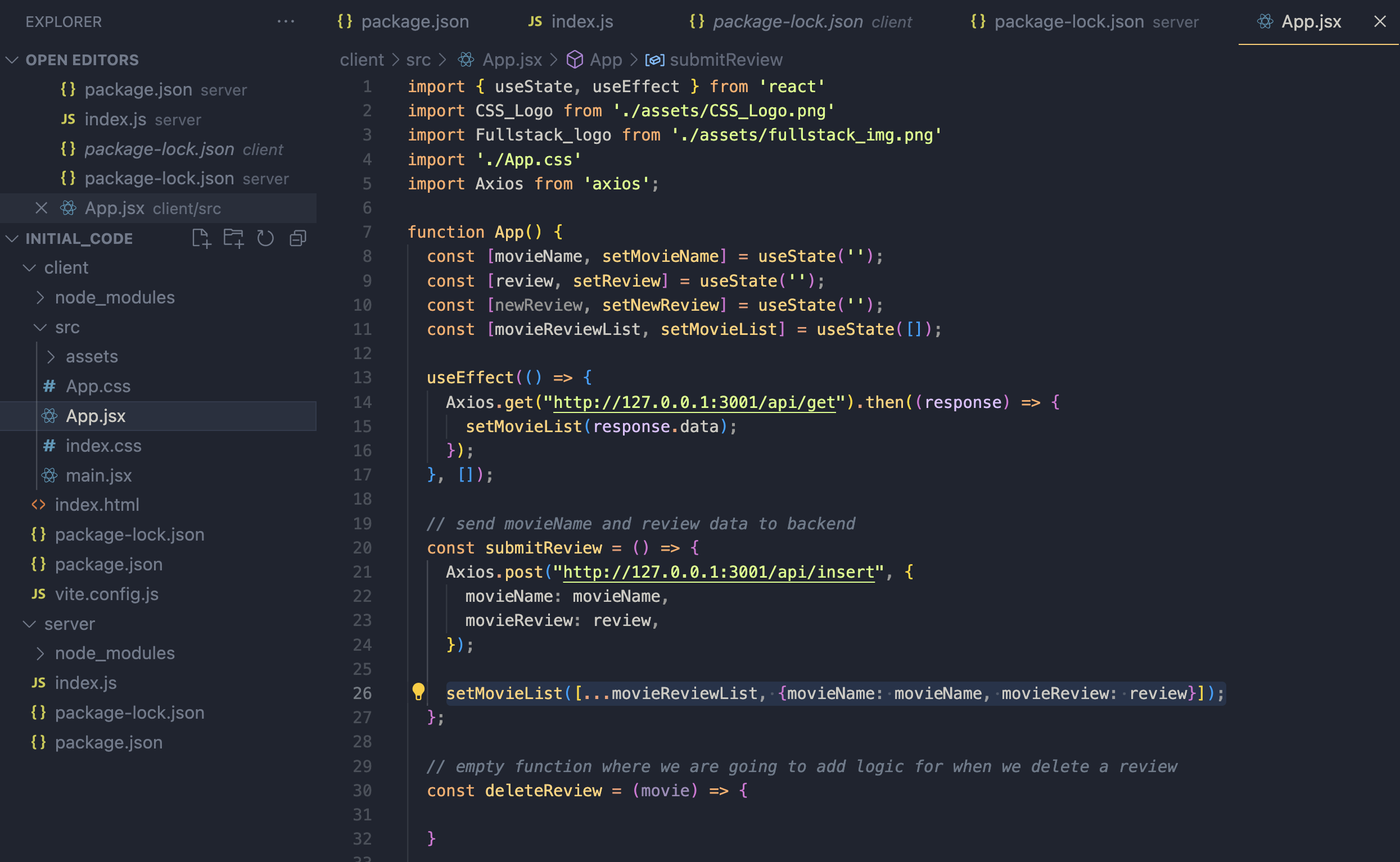Close the App.jsx editor tab

tap(1379, 22)
